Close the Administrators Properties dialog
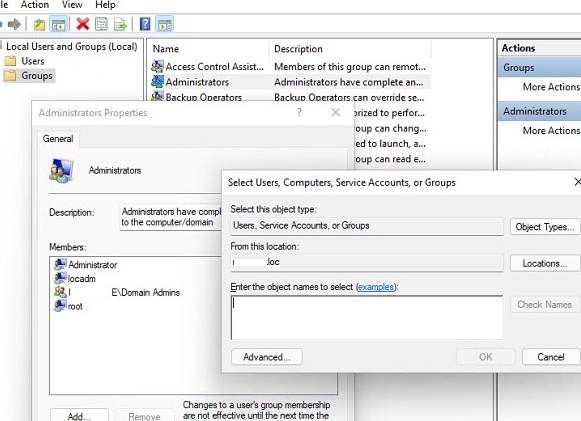The image size is (581, 421). point(336,112)
